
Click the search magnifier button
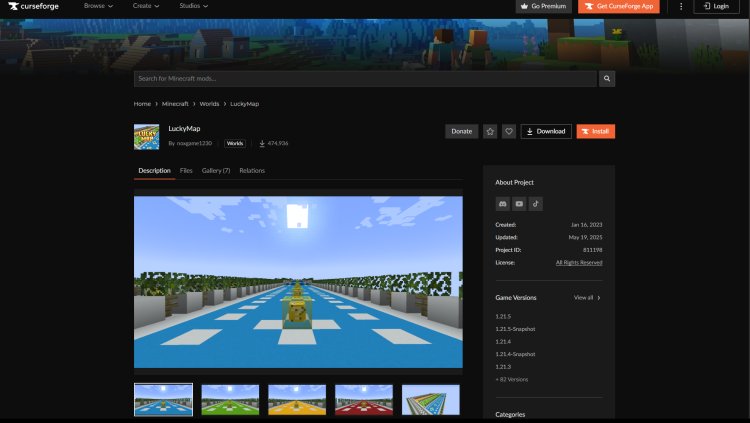(x=607, y=78)
